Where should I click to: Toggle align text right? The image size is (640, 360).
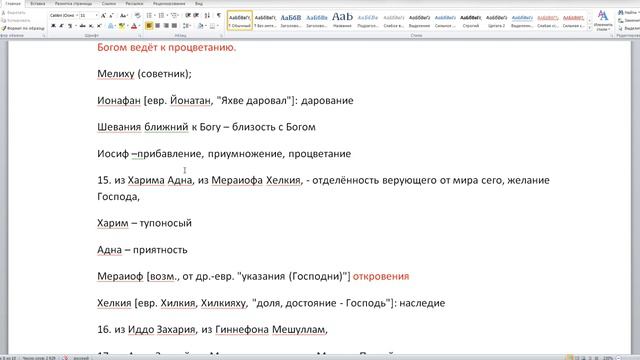[x=166, y=26]
